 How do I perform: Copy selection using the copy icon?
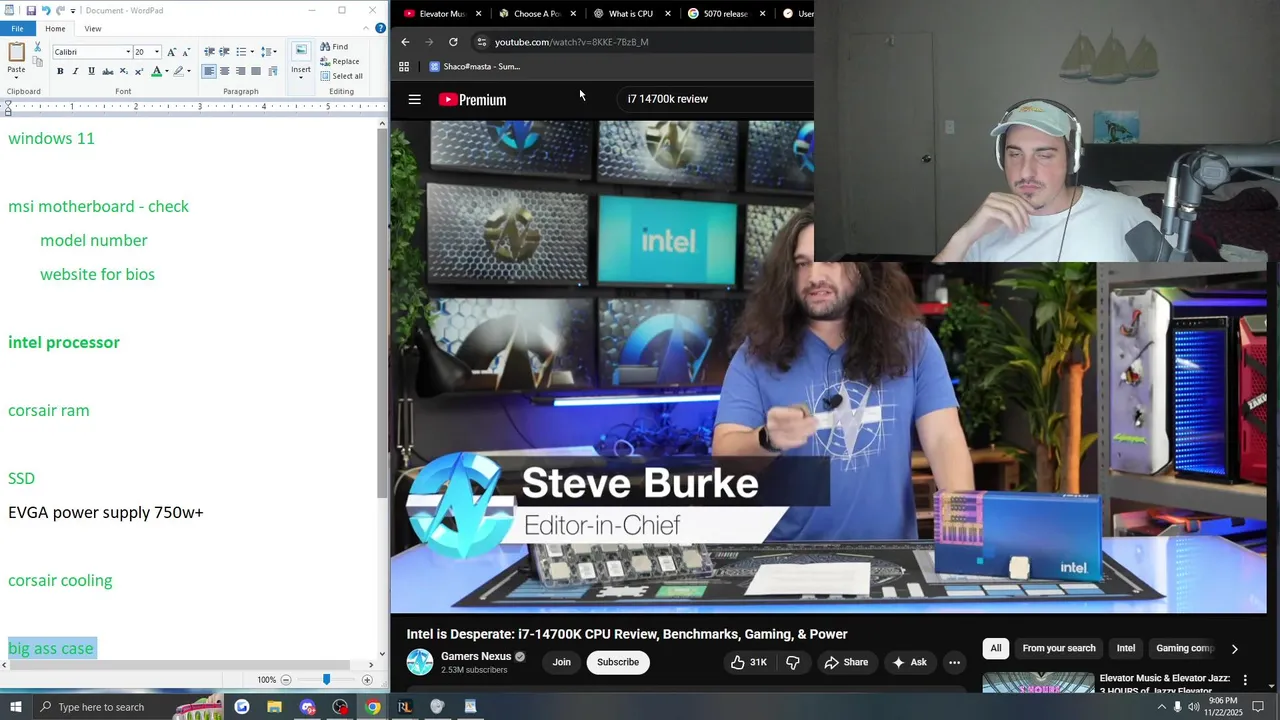tap(38, 62)
